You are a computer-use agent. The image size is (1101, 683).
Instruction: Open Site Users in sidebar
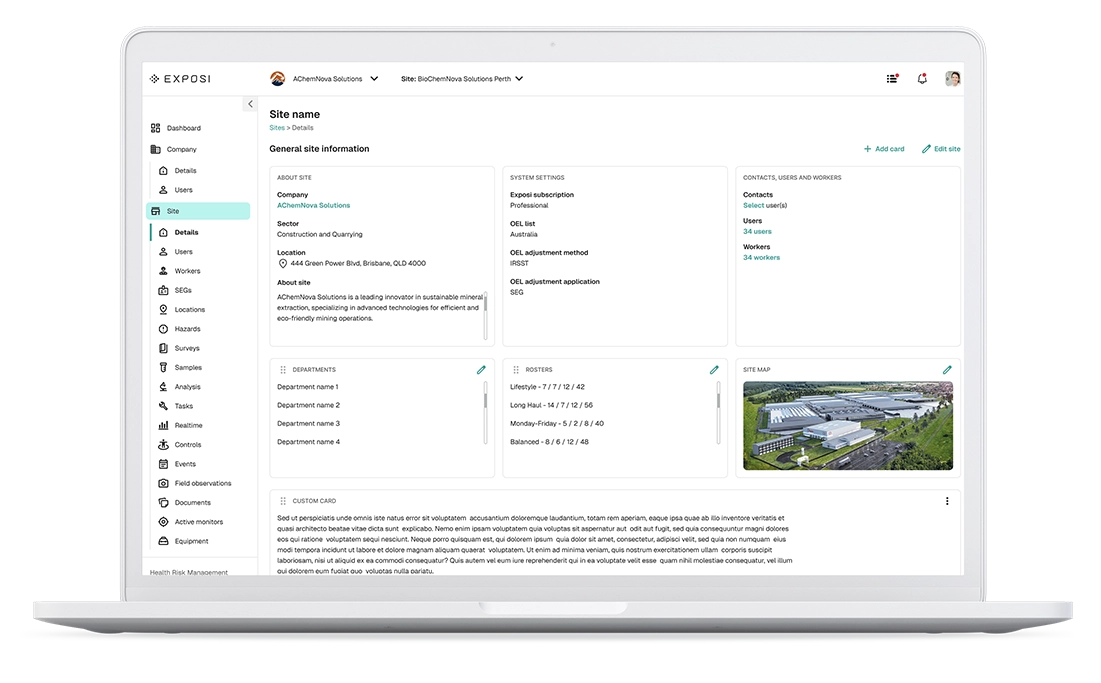pyautogui.click(x=176, y=251)
